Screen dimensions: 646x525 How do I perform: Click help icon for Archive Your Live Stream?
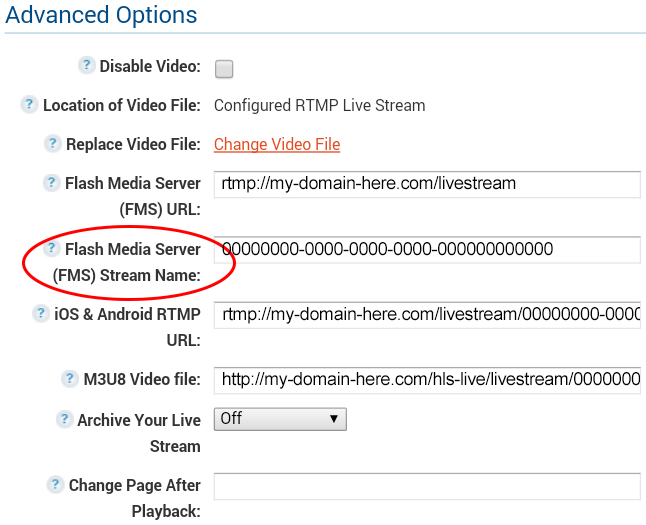64,419
